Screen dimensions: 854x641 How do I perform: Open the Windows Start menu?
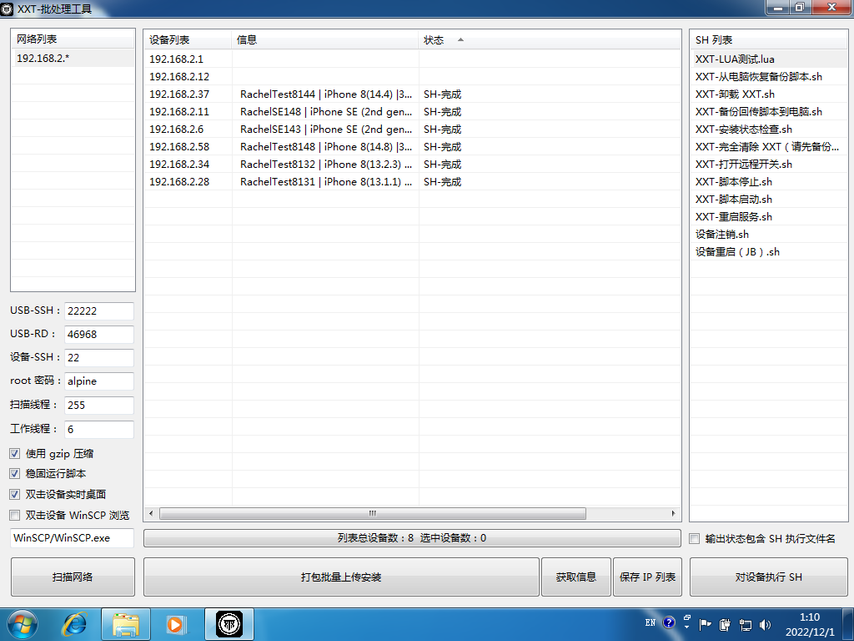(22, 624)
